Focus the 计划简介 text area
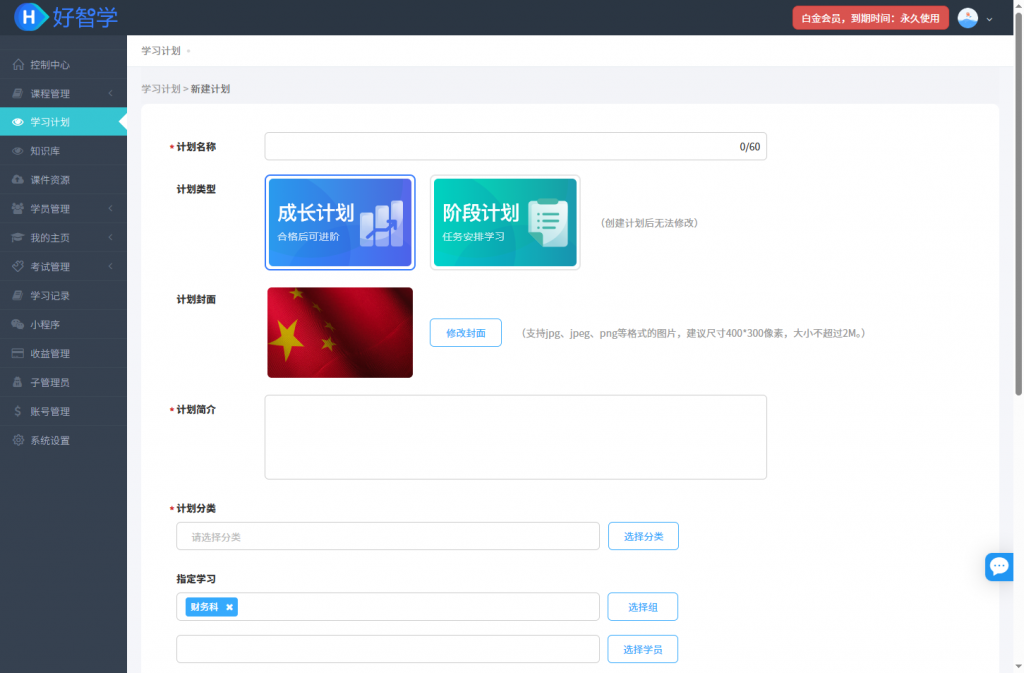The width and height of the screenshot is (1024, 673). pyautogui.click(x=515, y=437)
